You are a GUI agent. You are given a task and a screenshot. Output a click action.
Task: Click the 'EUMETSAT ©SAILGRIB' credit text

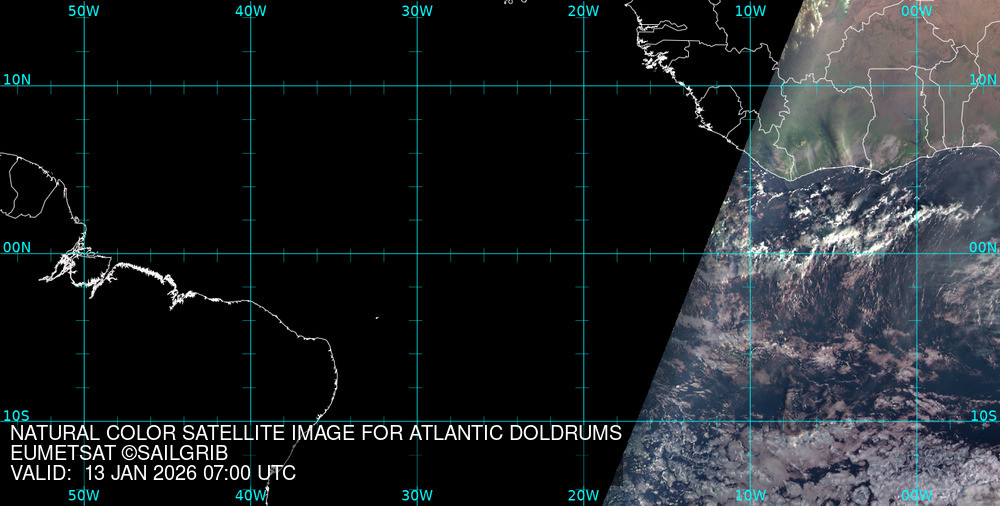coord(119,454)
